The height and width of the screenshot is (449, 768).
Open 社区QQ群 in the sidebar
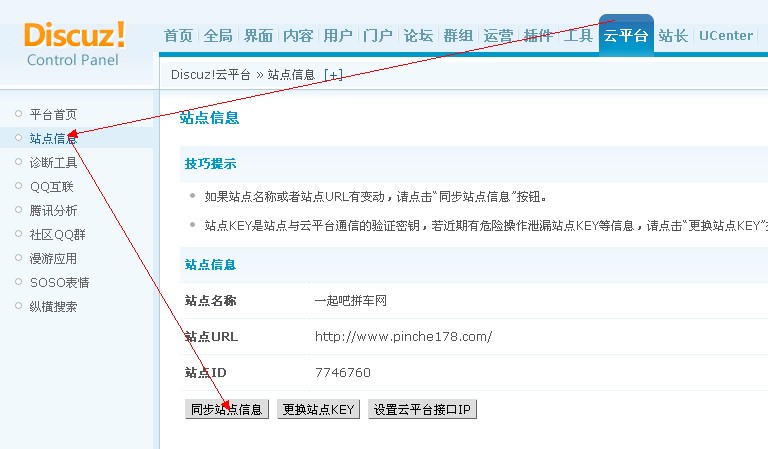(x=57, y=235)
